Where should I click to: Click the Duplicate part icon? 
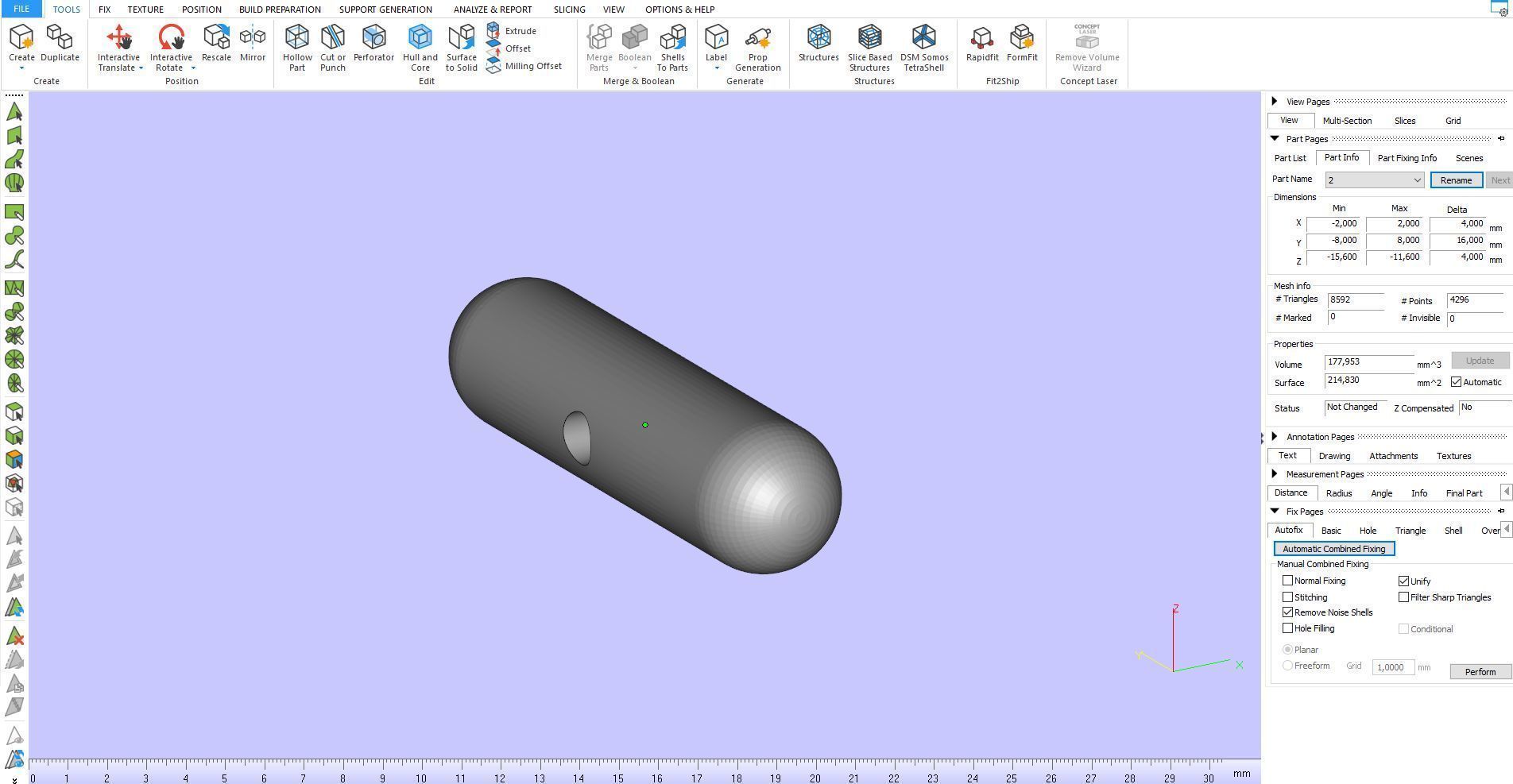pos(60,43)
